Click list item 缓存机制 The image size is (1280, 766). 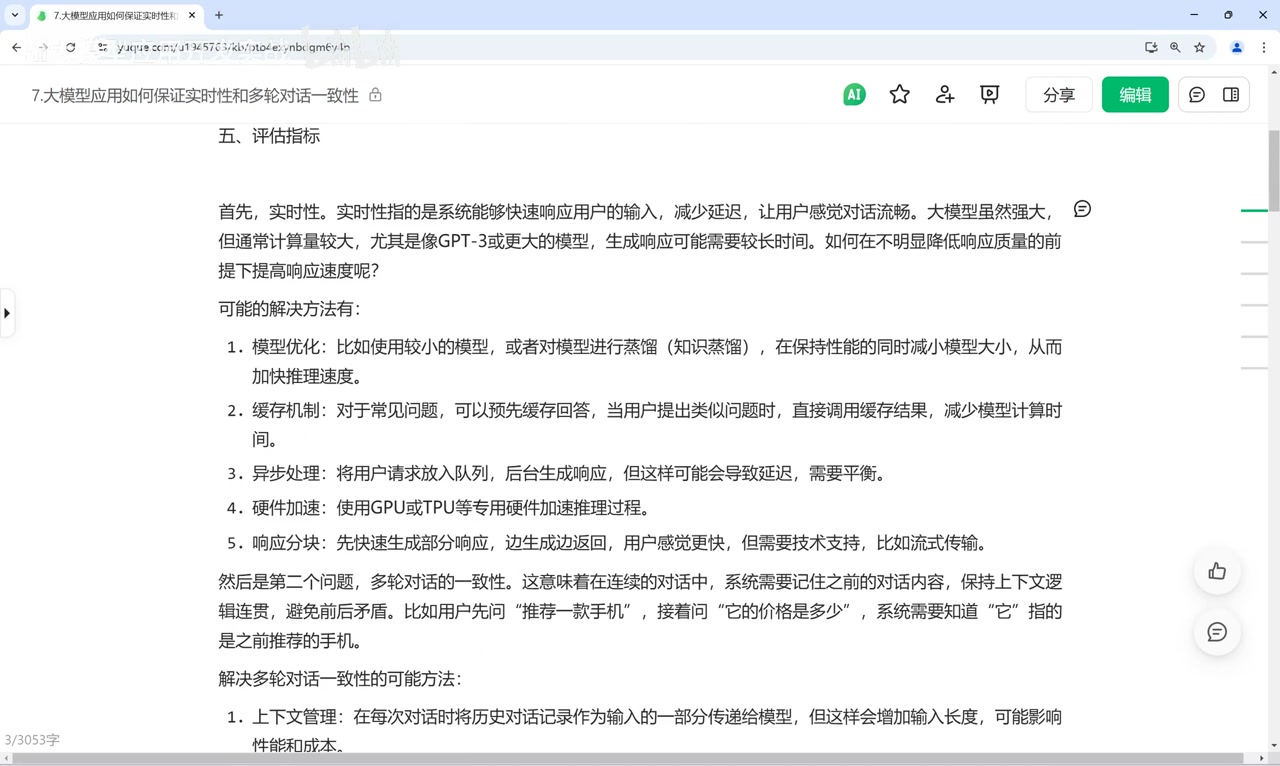point(656,425)
